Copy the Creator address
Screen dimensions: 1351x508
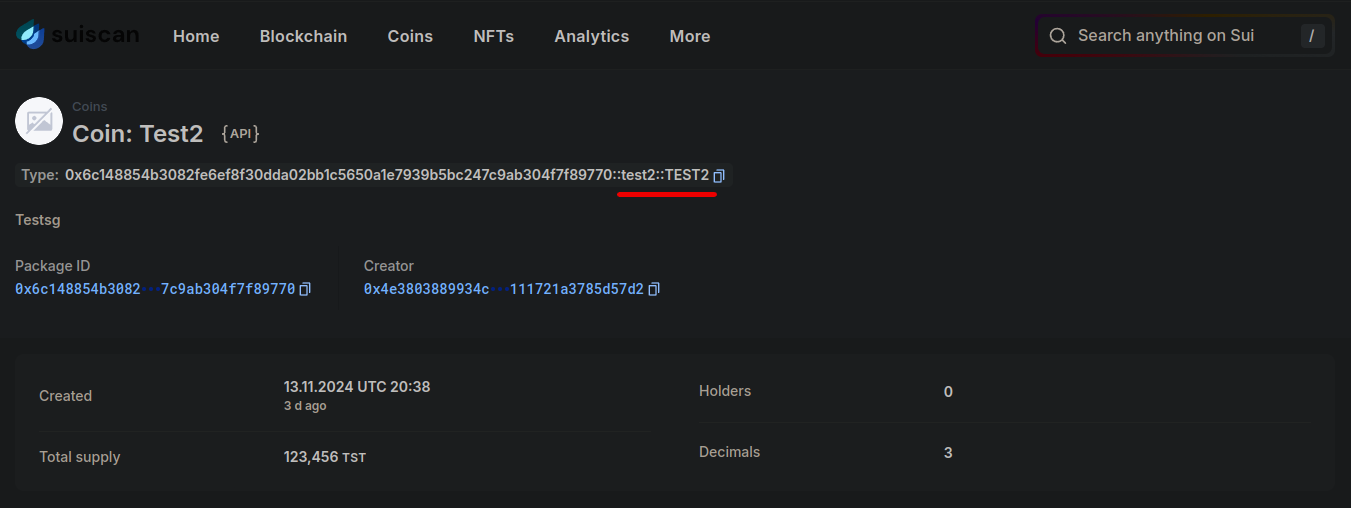654,289
